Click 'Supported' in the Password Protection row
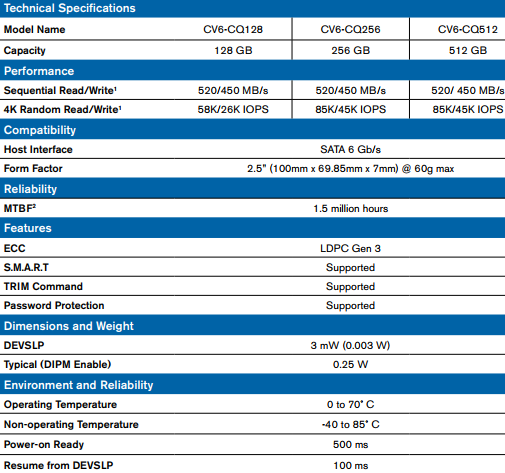The height and width of the screenshot is (473, 505). pos(350,306)
